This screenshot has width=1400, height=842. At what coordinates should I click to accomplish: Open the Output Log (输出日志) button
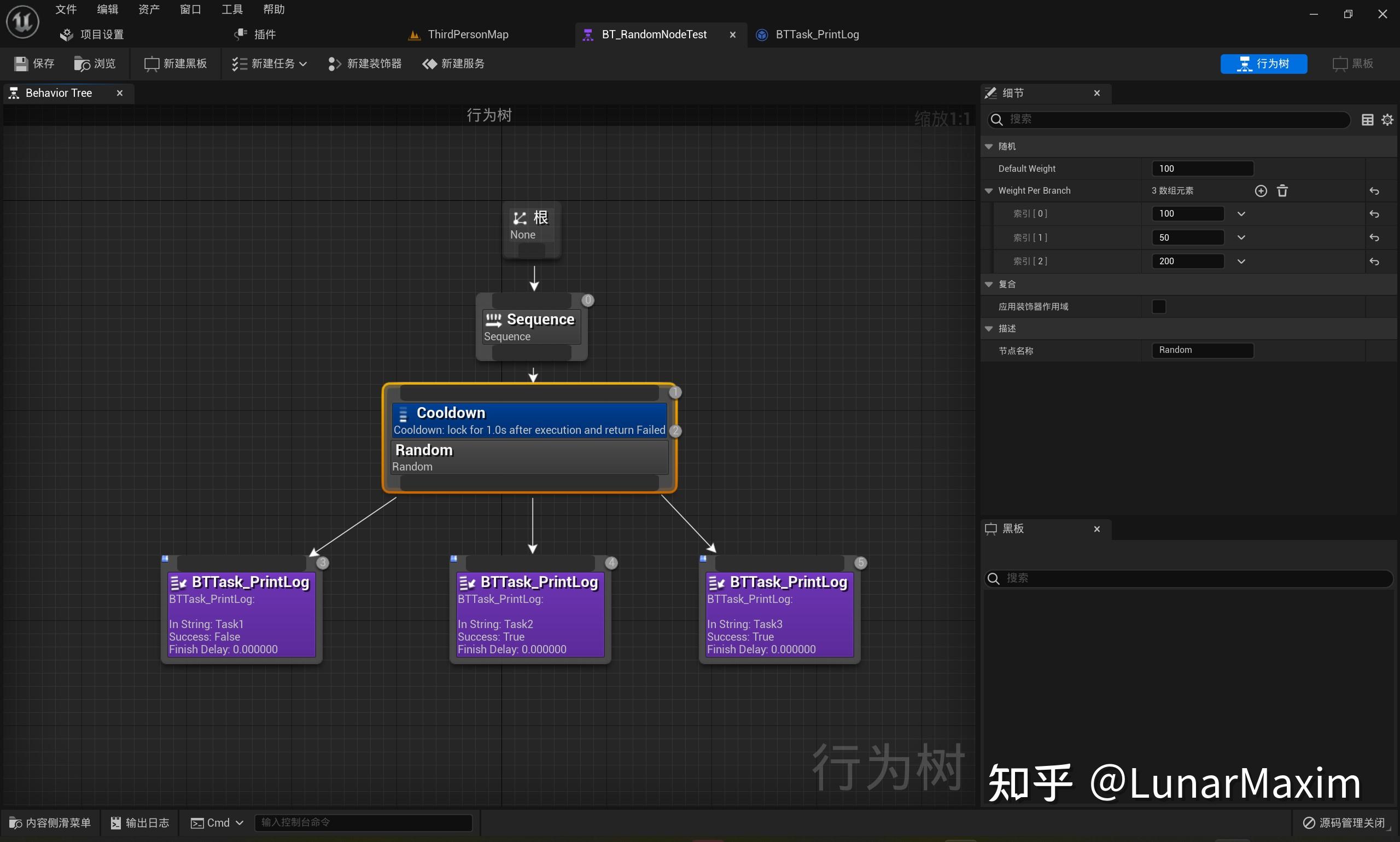[140, 823]
